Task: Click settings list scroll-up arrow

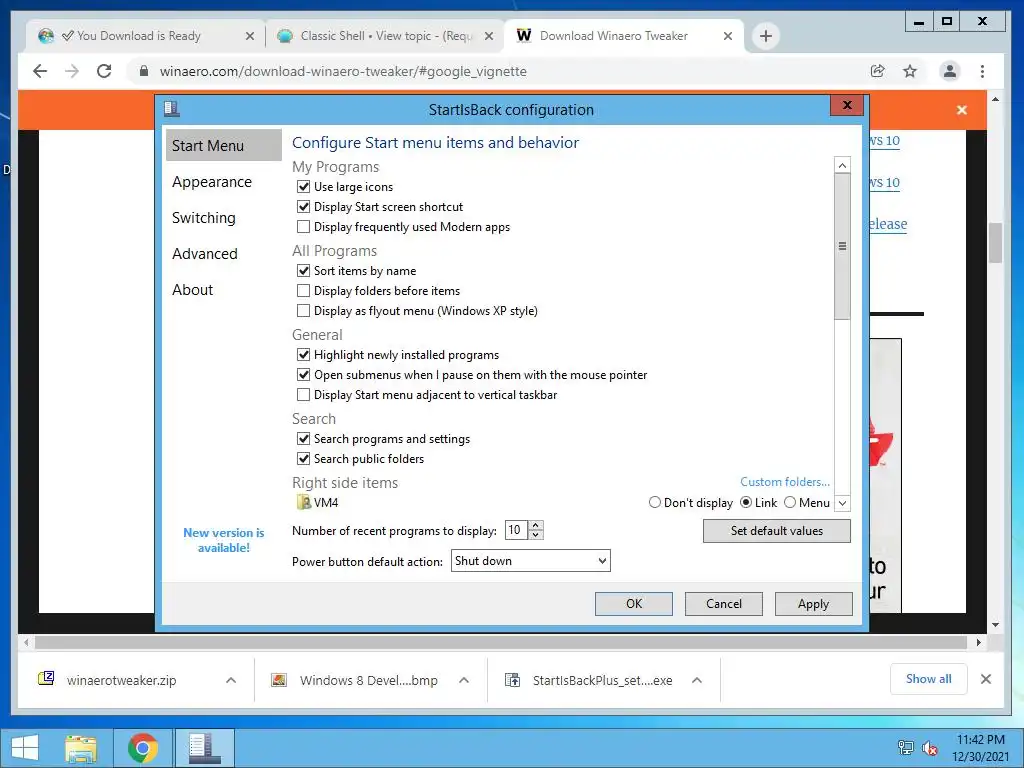Action: coord(842,165)
